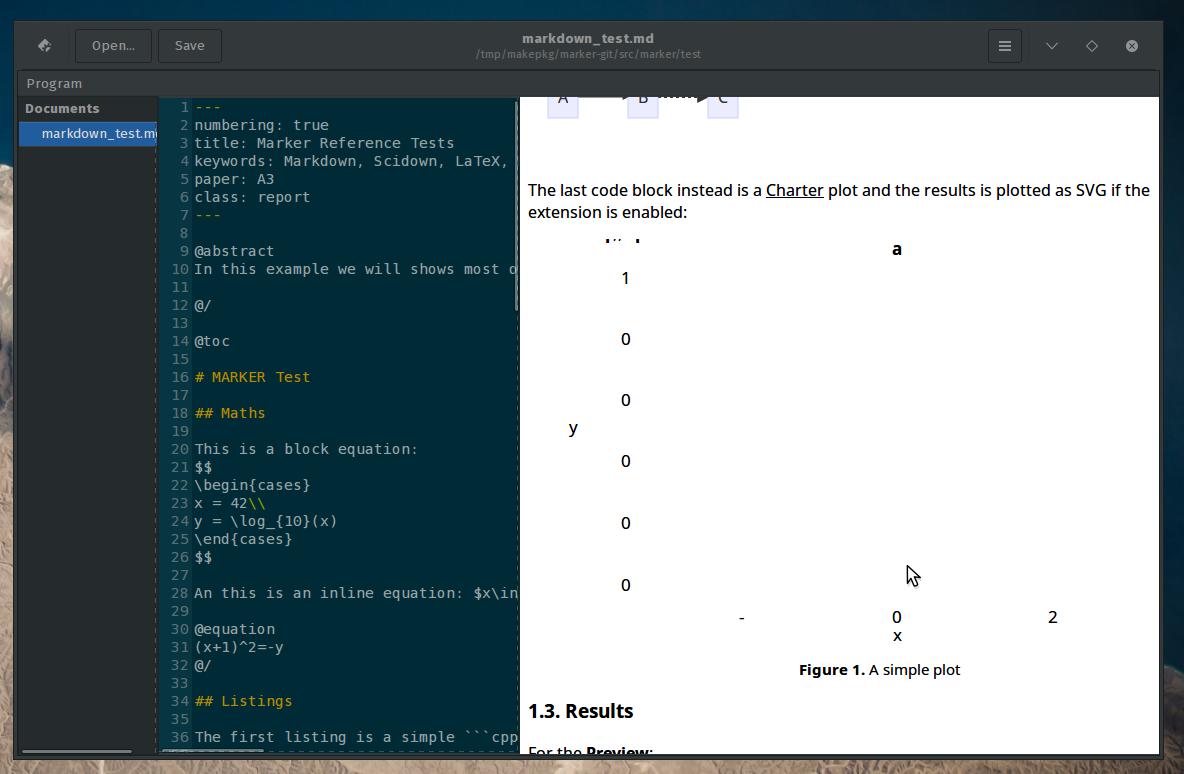Open the hamburger menu
Image resolution: width=1184 pixels, height=774 pixels.
1004,46
